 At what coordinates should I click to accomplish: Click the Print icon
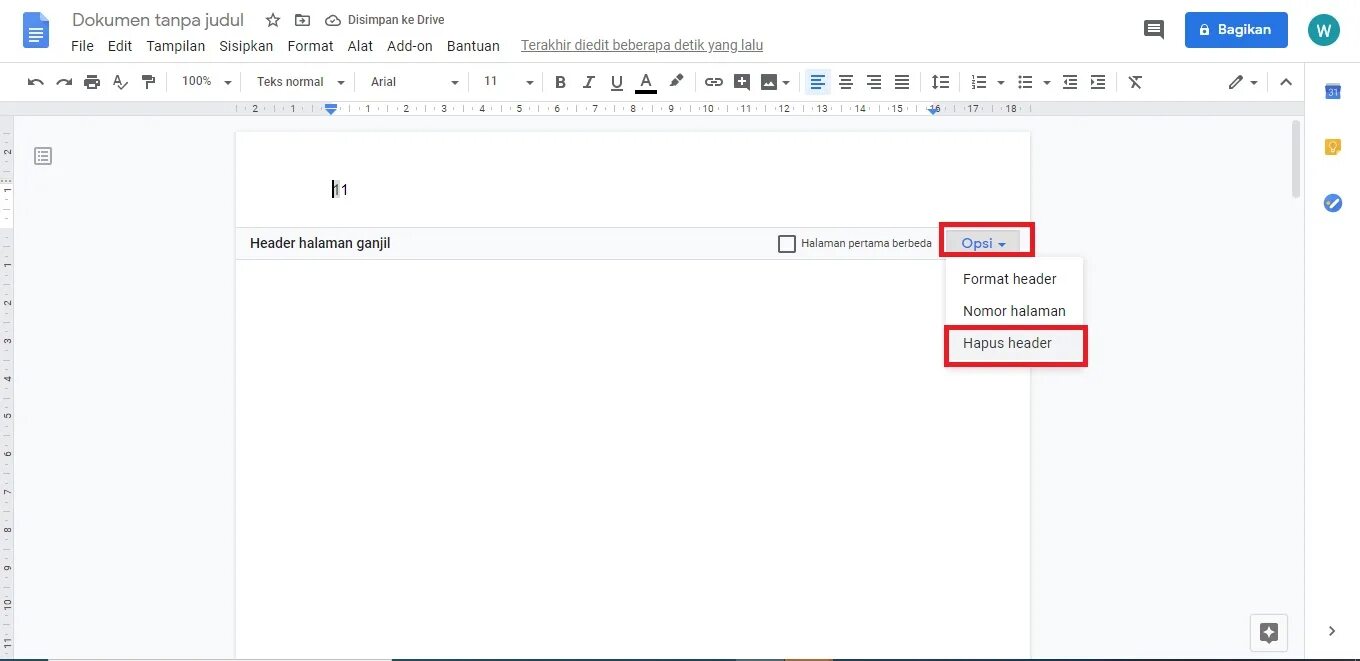pyautogui.click(x=92, y=82)
